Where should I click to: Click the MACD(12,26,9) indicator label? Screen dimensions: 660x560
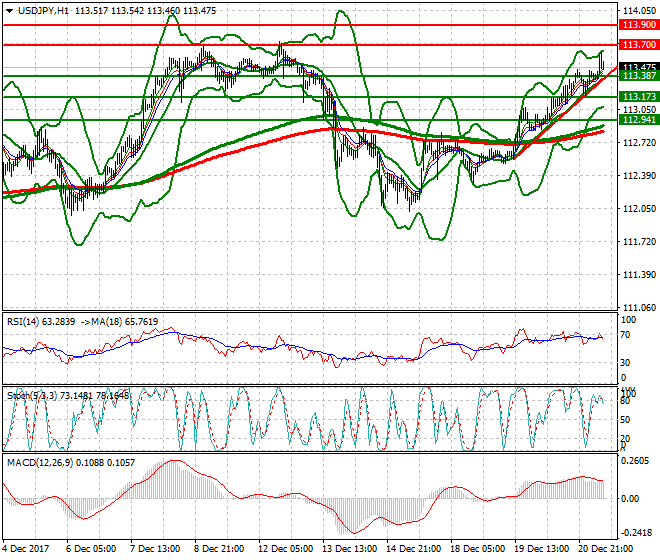point(37,463)
